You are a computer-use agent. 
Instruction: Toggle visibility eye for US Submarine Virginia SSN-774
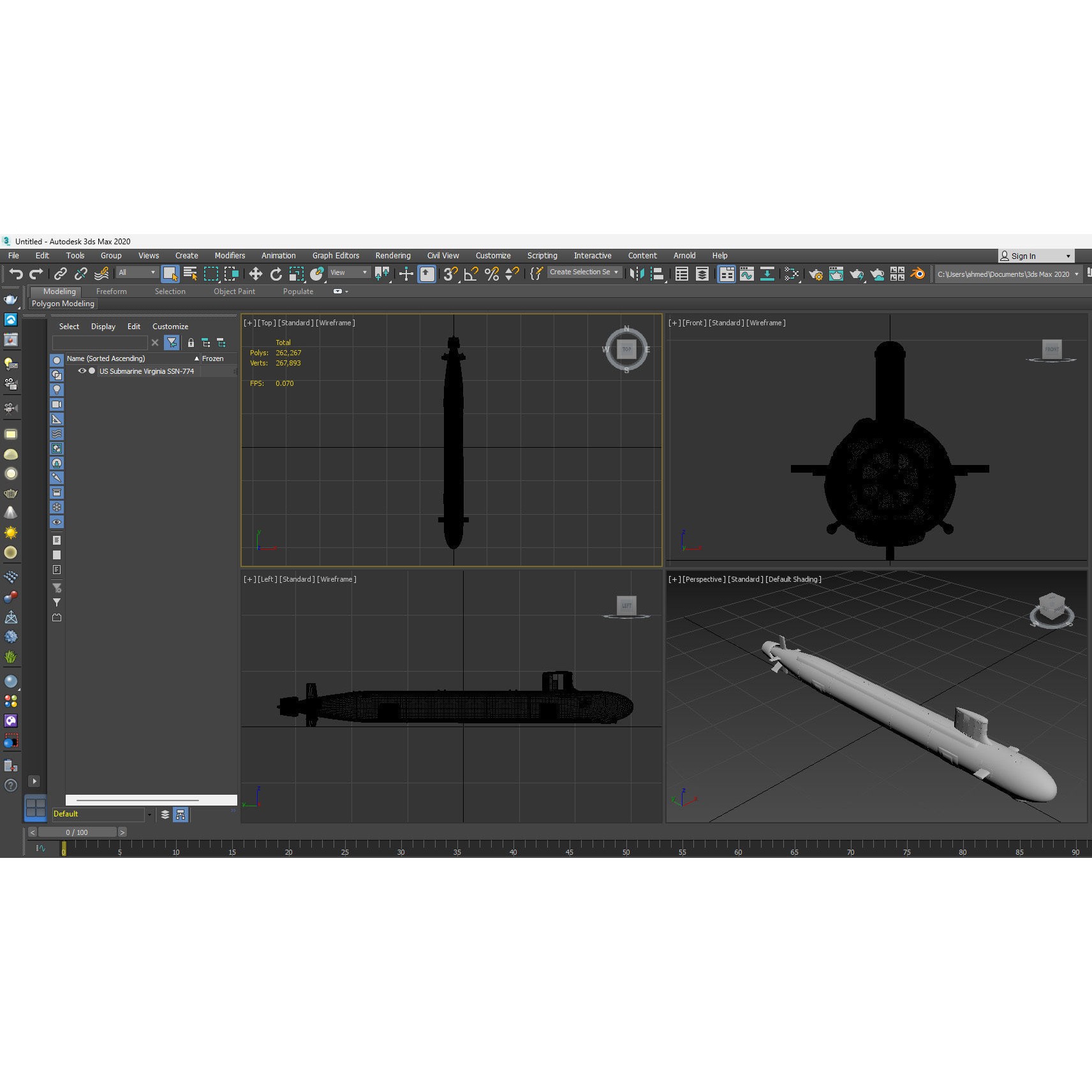(x=82, y=371)
